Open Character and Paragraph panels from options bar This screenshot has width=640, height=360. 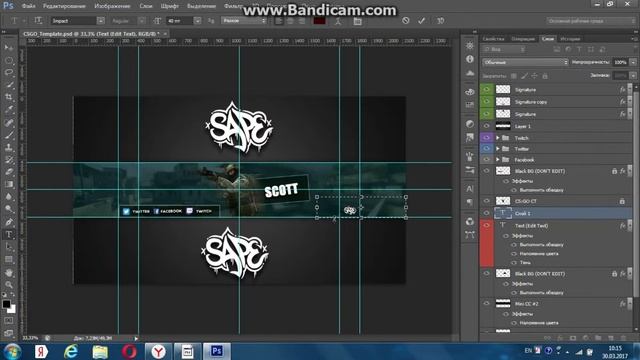358,21
